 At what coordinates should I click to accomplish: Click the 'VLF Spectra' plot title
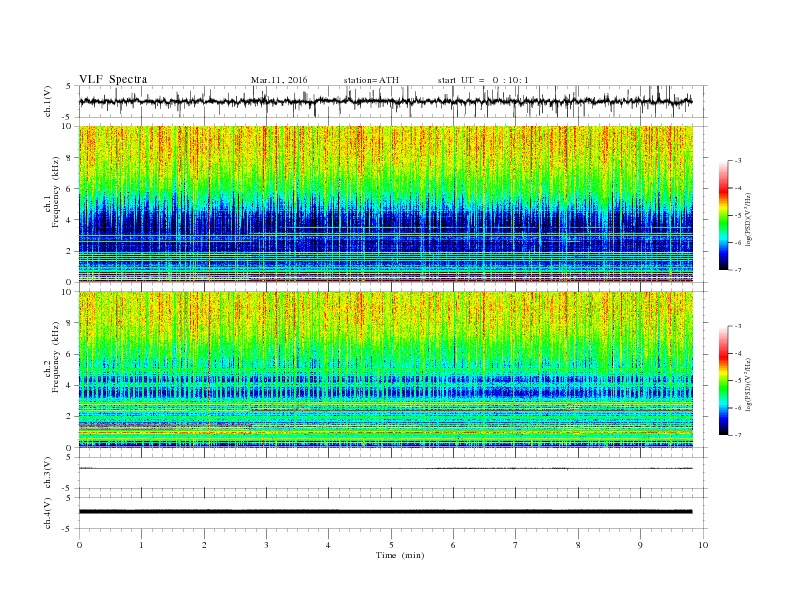pyautogui.click(x=113, y=79)
